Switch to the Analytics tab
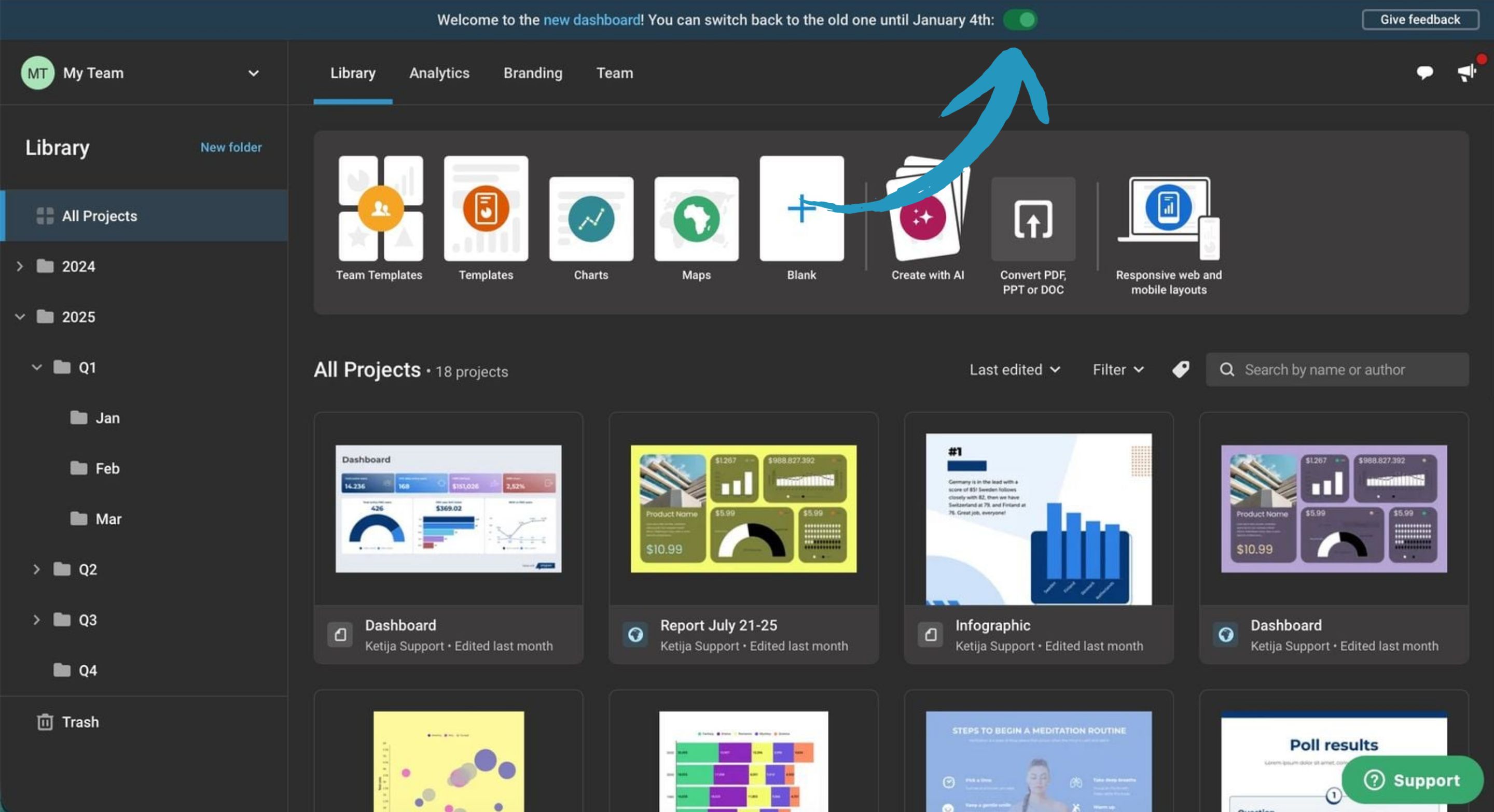 point(439,73)
